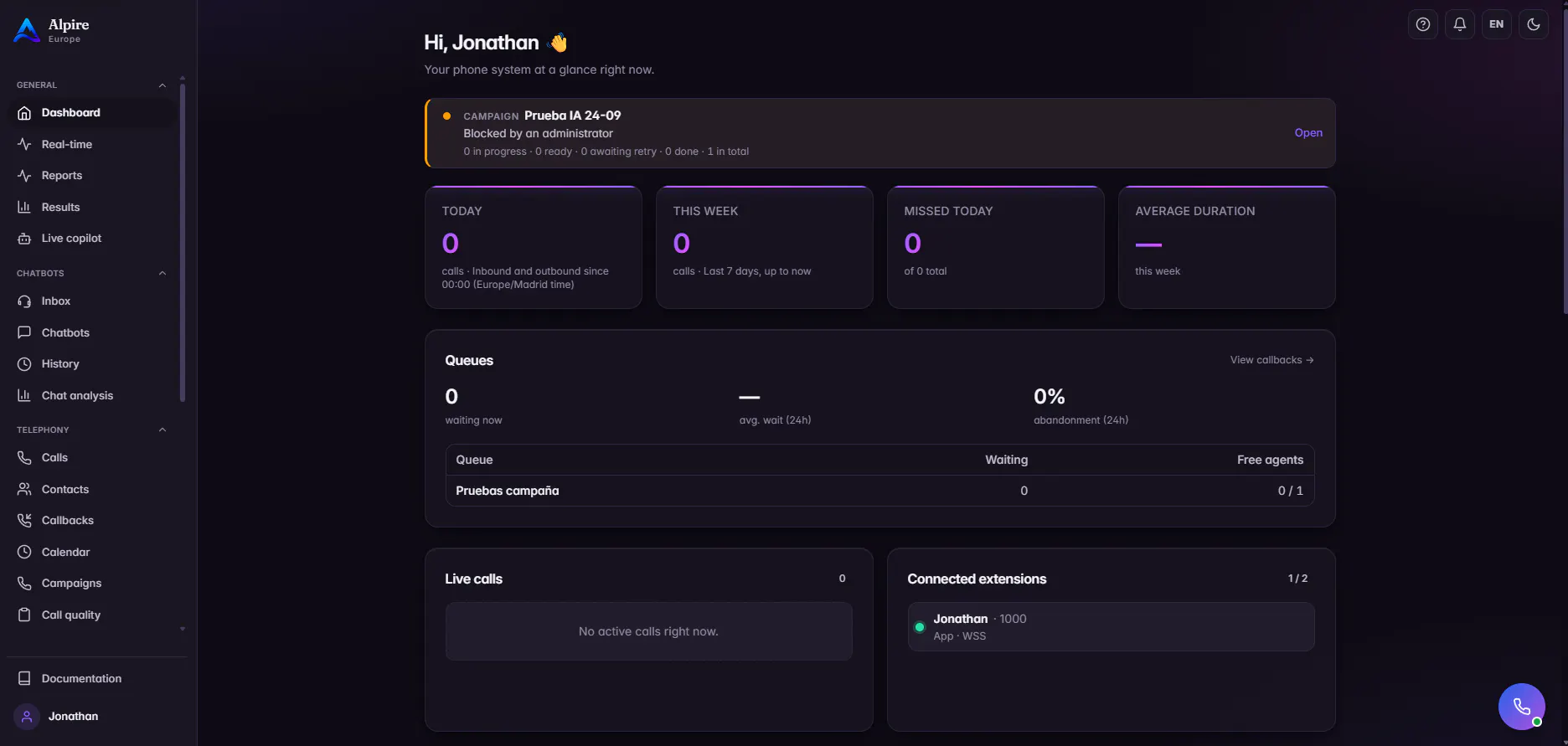The image size is (1568, 746).
Task: Open Reports in the sidebar
Action: (x=92, y=176)
